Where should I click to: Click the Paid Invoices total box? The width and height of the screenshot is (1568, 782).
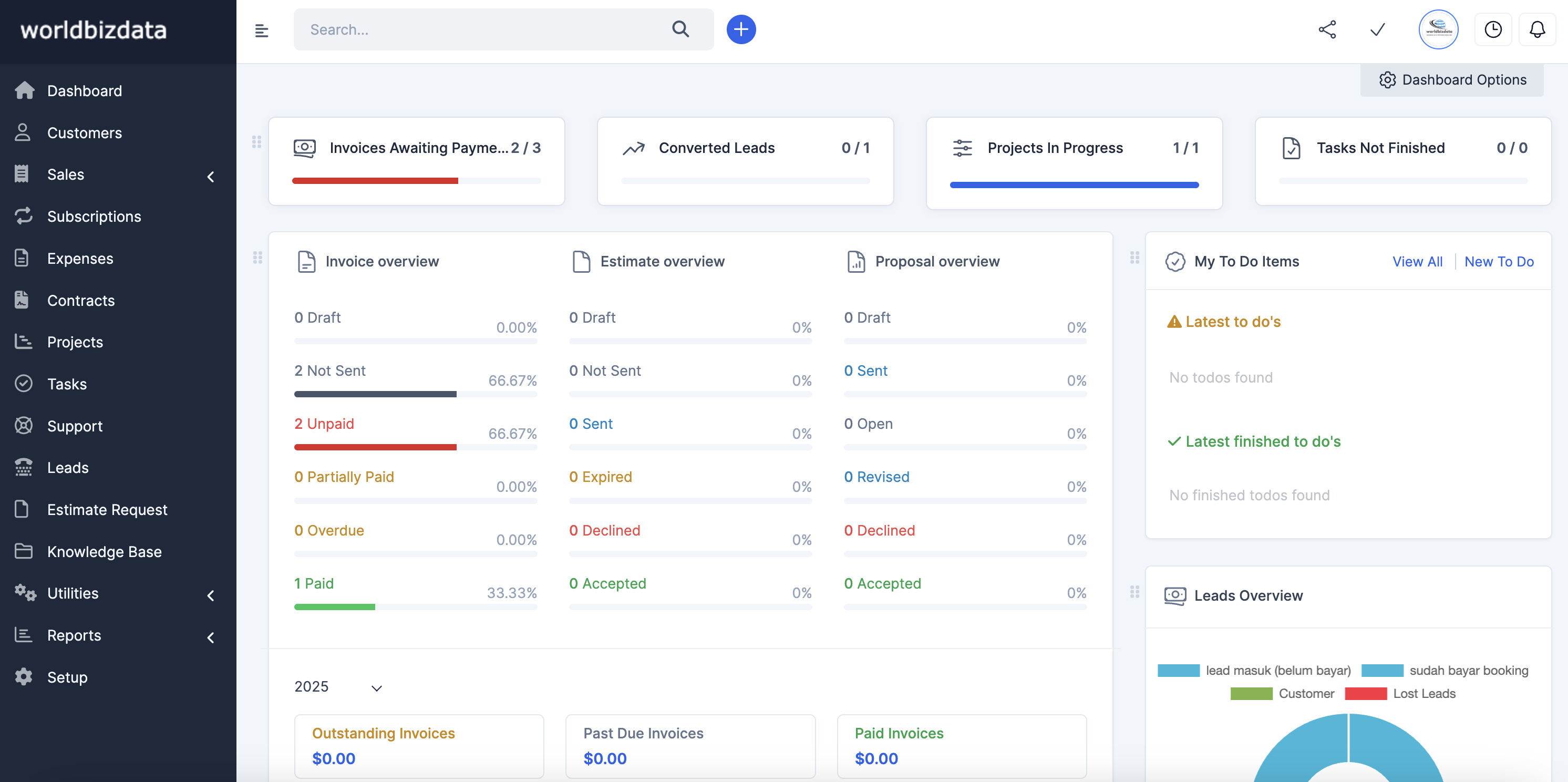[962, 746]
